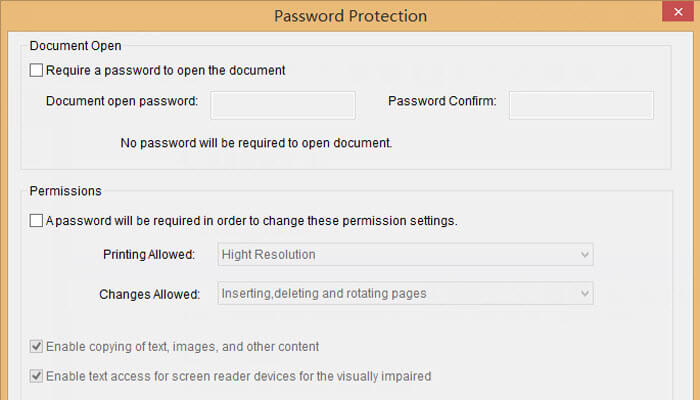Screen dimensions: 700x400
Task: Open the Printing Allowed dropdown
Action: [x=405, y=255]
